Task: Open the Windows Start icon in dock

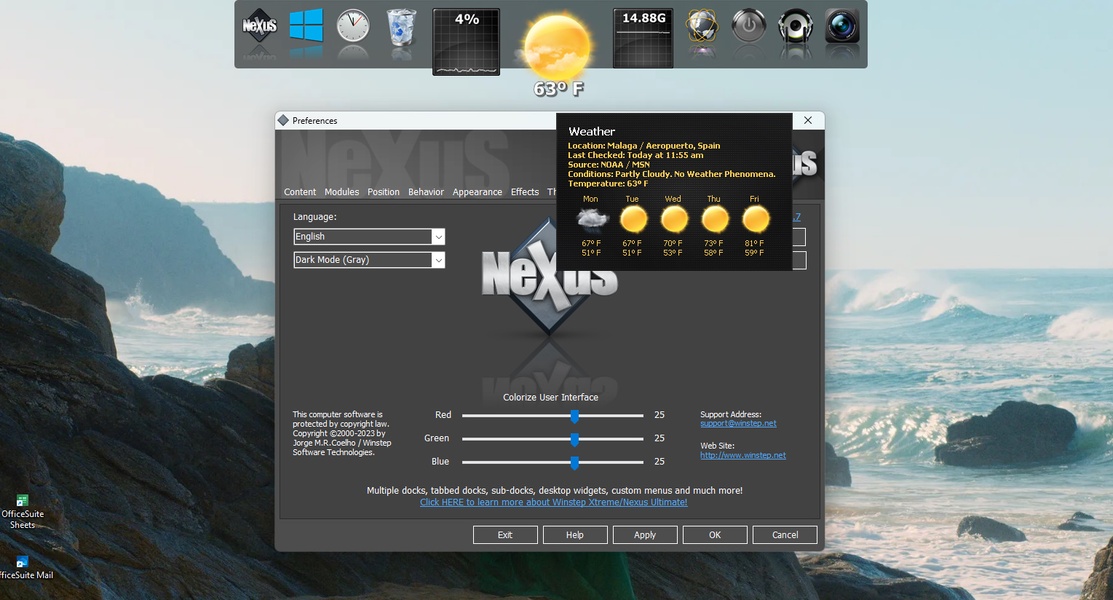Action: pos(306,27)
